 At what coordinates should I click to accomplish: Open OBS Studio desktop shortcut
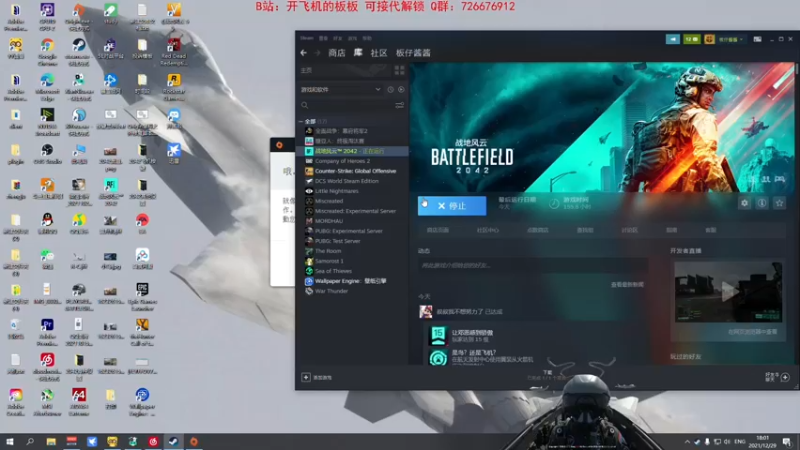[47, 154]
